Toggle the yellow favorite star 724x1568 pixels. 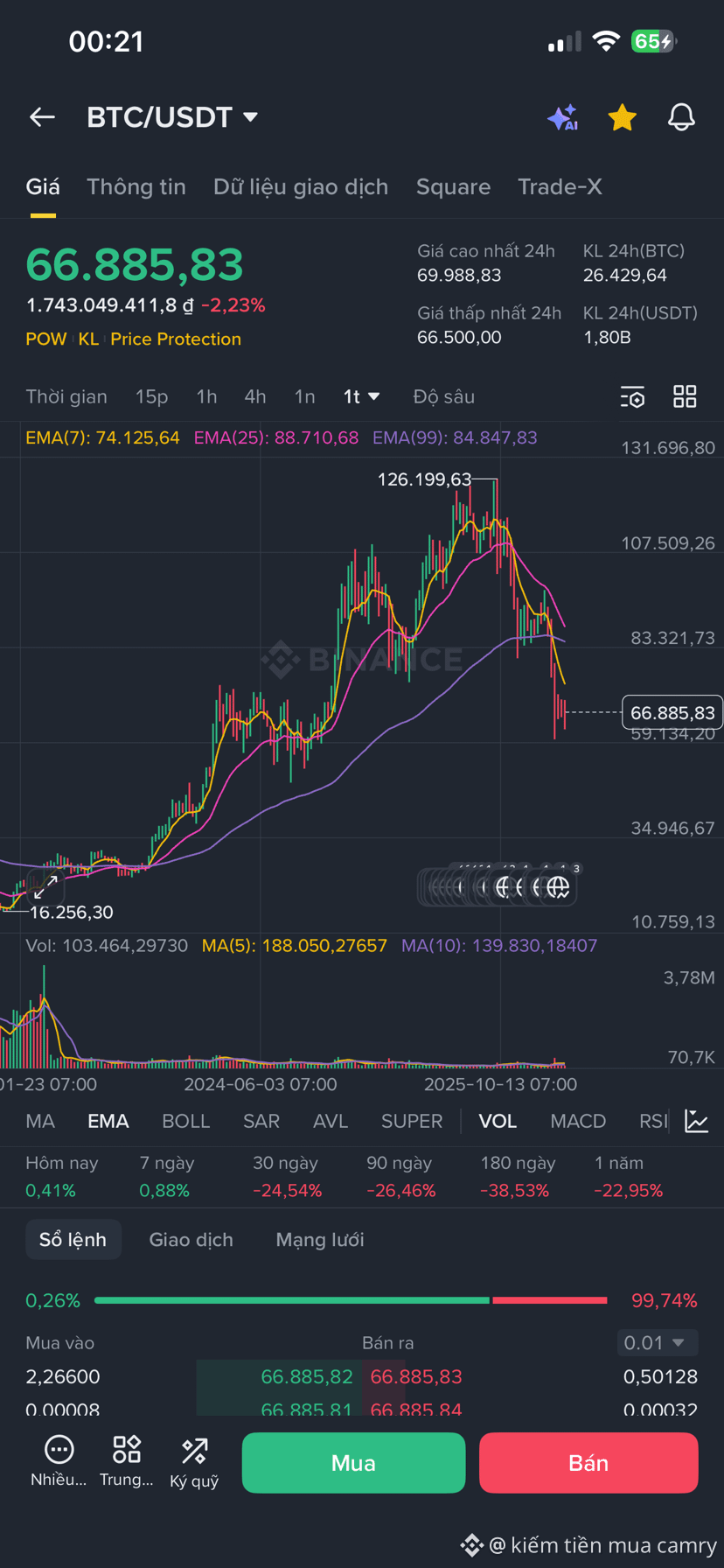[x=622, y=117]
